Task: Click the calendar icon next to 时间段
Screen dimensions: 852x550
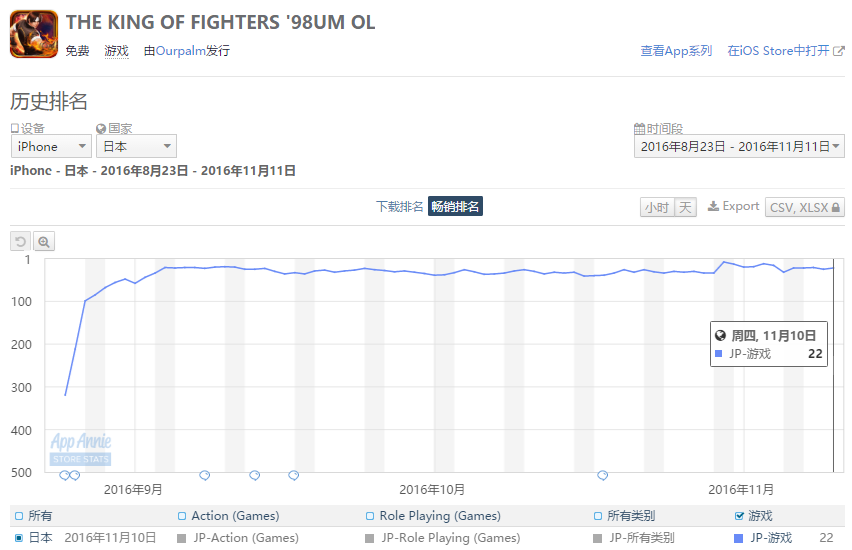Action: click(x=640, y=129)
